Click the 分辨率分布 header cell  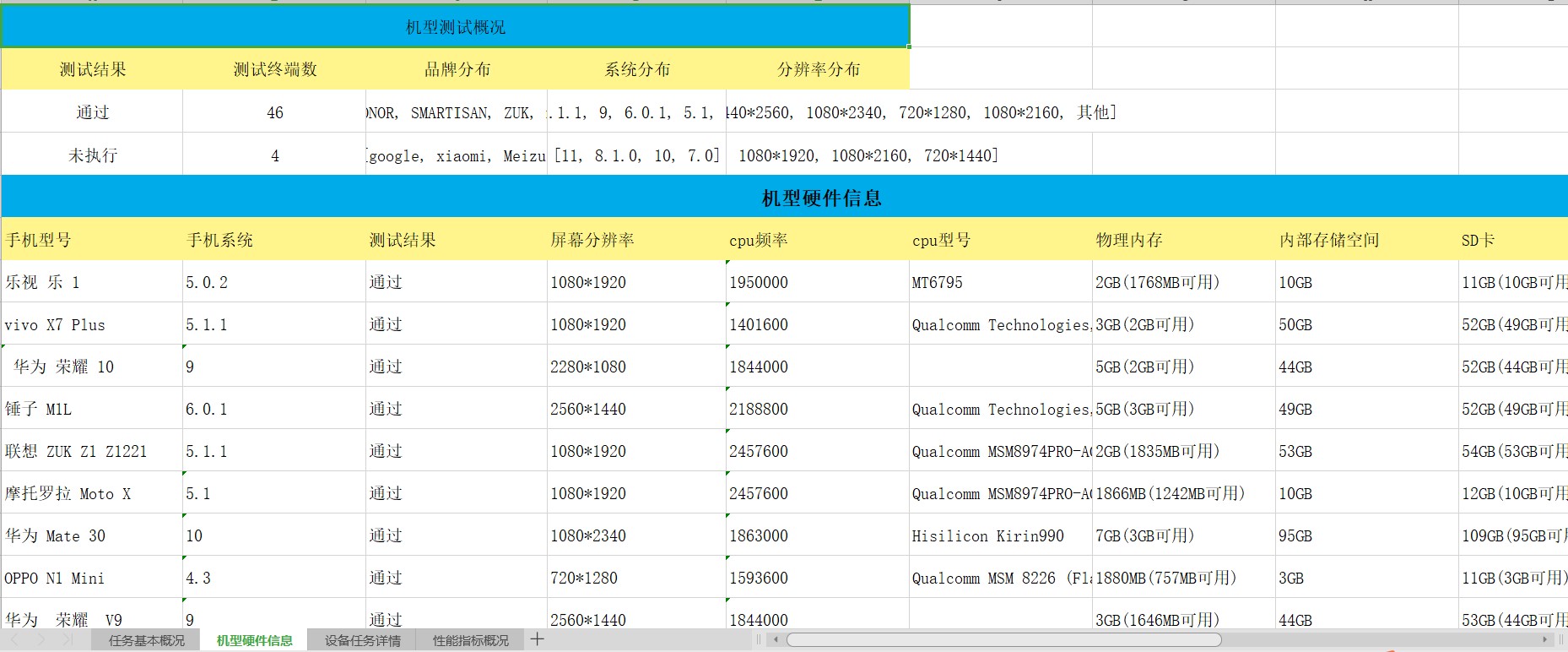tap(818, 69)
